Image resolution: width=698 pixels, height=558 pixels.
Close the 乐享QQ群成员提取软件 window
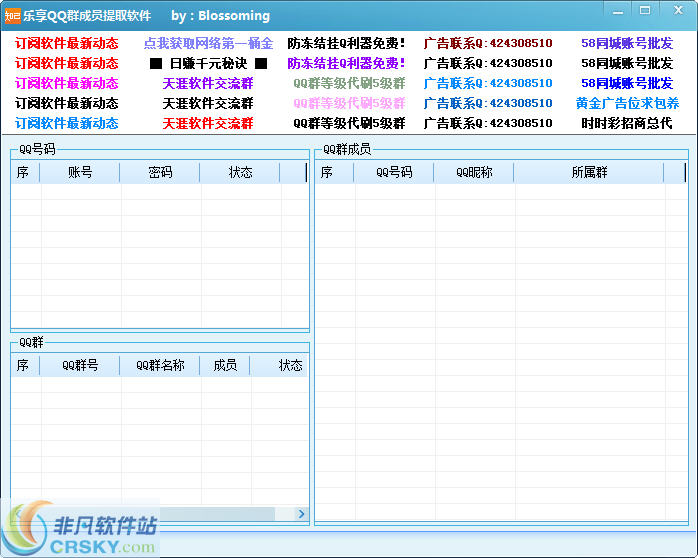click(678, 10)
